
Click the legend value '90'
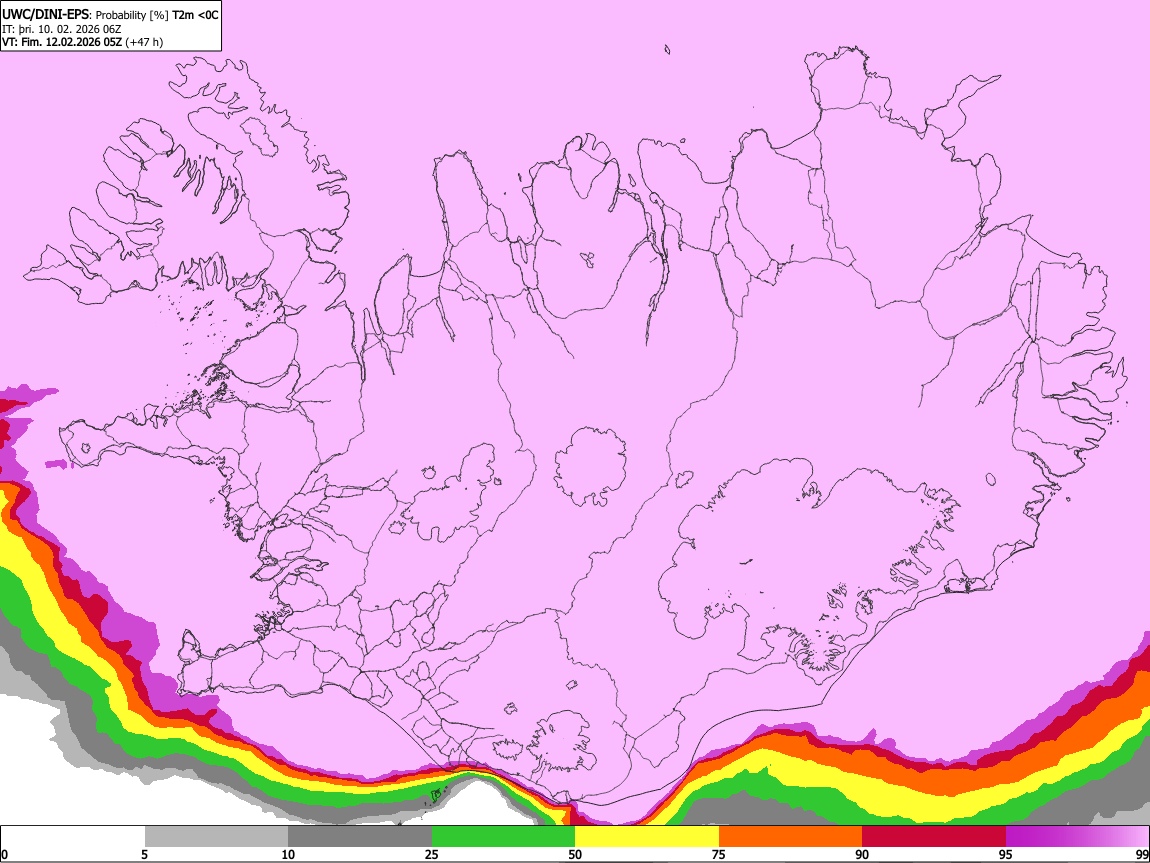pos(862,854)
